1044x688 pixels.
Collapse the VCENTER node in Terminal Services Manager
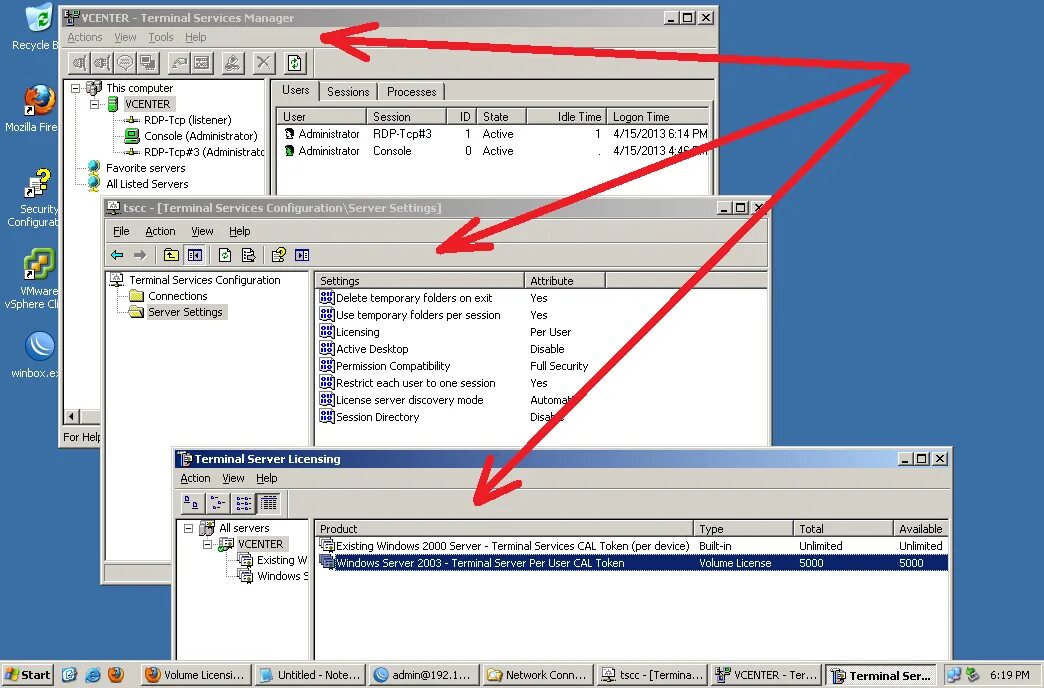tap(94, 104)
